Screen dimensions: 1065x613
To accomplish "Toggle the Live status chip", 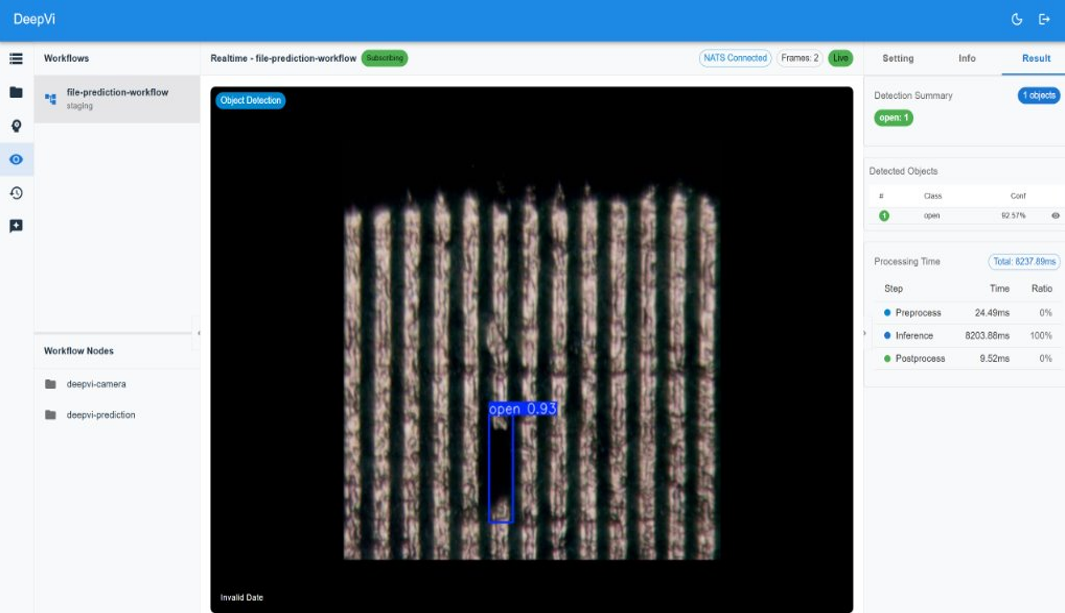I will click(840, 58).
